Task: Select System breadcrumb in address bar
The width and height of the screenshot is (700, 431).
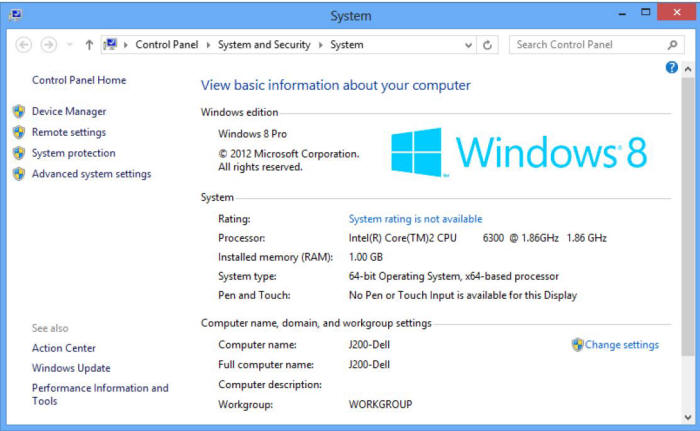Action: [x=347, y=45]
